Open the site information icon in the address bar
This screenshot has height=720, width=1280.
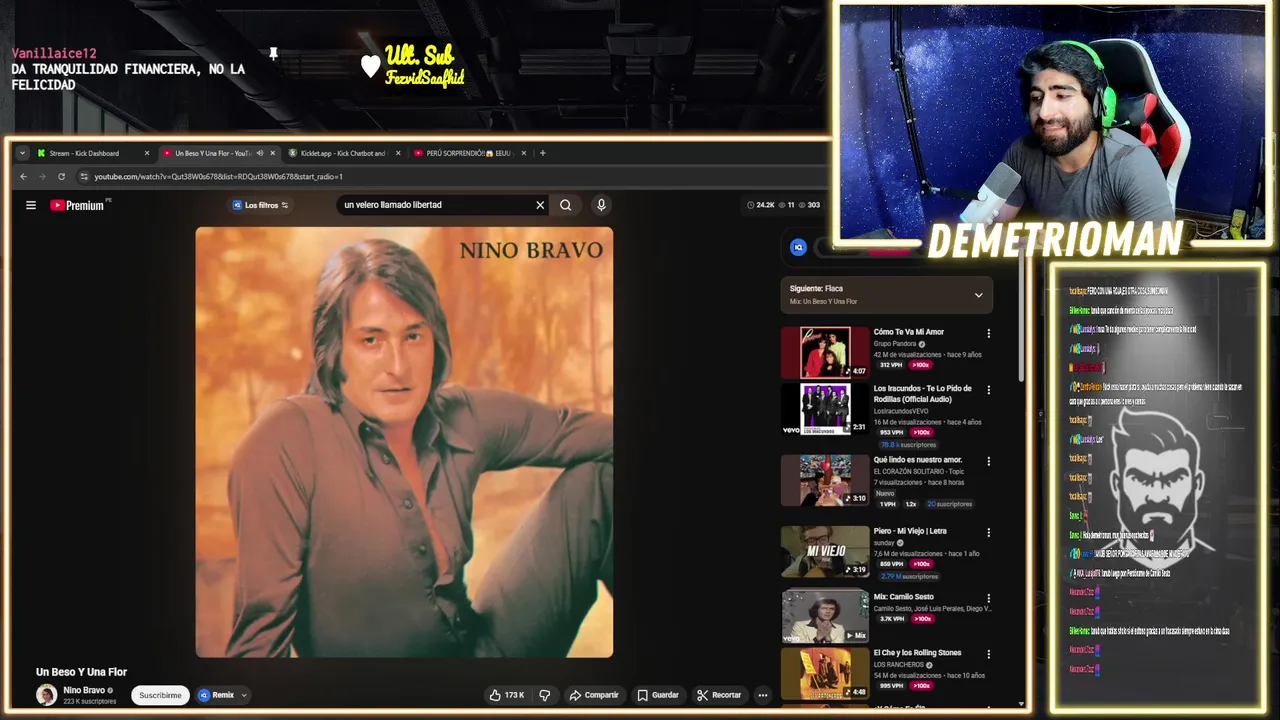[x=84, y=177]
